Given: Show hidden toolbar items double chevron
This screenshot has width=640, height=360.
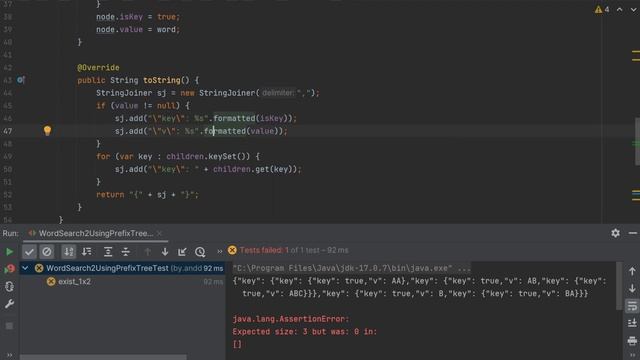Looking at the screenshot, I should (220, 251).
